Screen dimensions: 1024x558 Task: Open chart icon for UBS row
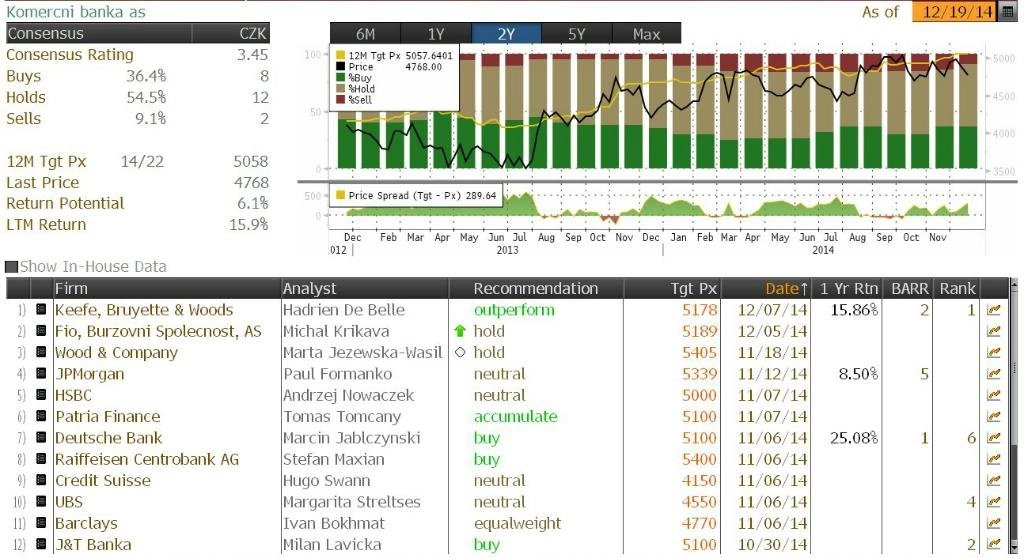[993, 502]
